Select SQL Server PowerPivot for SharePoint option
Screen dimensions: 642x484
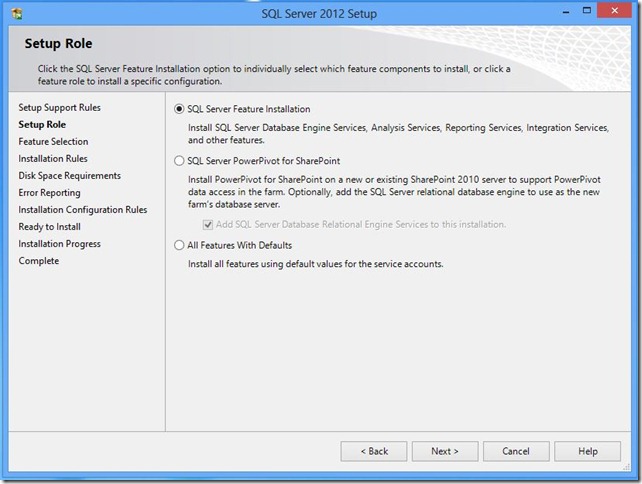tap(179, 161)
